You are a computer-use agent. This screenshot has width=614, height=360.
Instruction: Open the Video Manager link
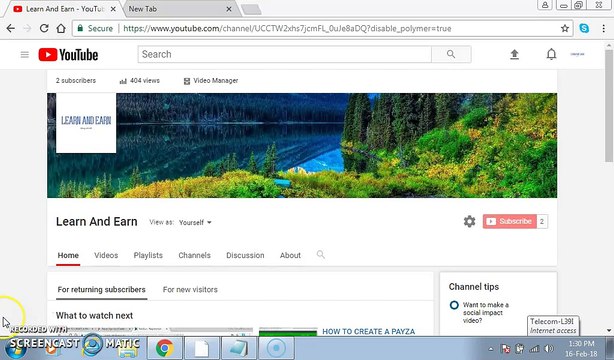[211, 81]
